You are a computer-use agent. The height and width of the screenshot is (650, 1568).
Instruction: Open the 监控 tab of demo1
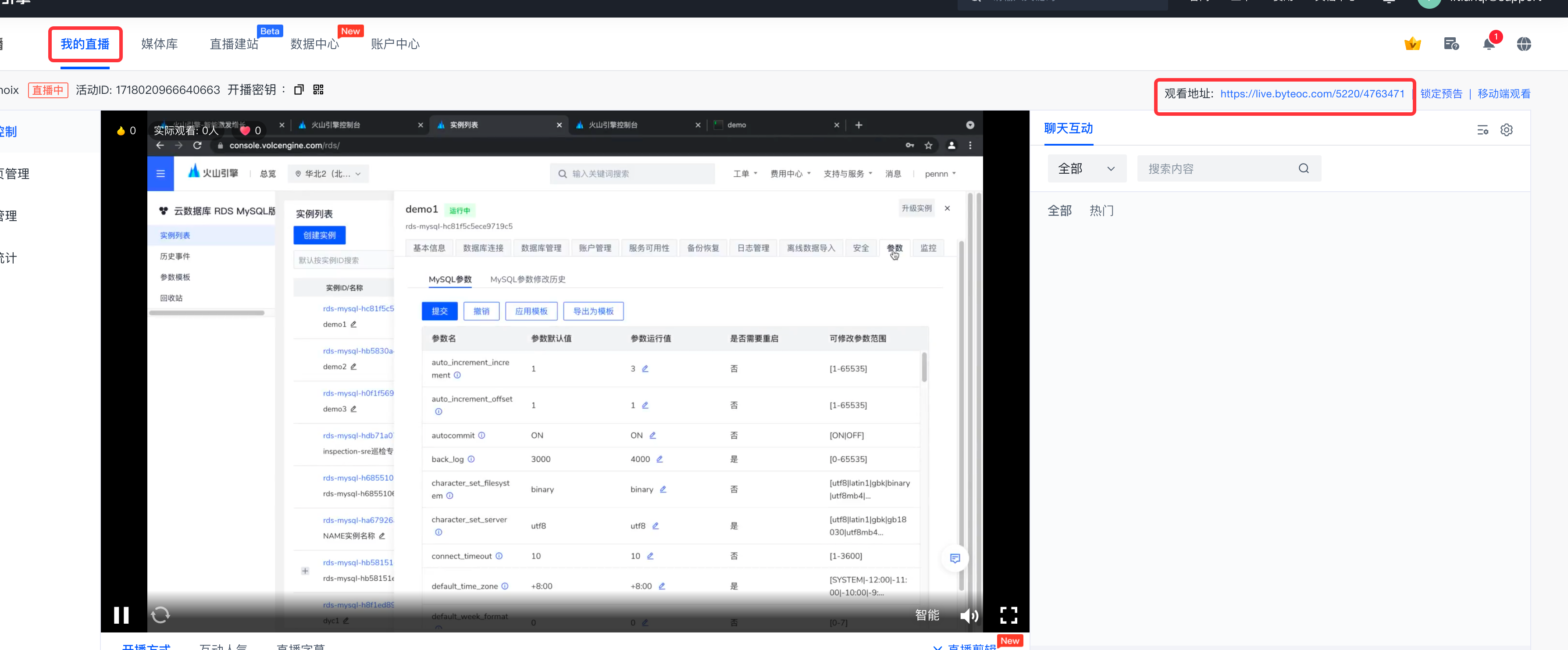coord(928,248)
